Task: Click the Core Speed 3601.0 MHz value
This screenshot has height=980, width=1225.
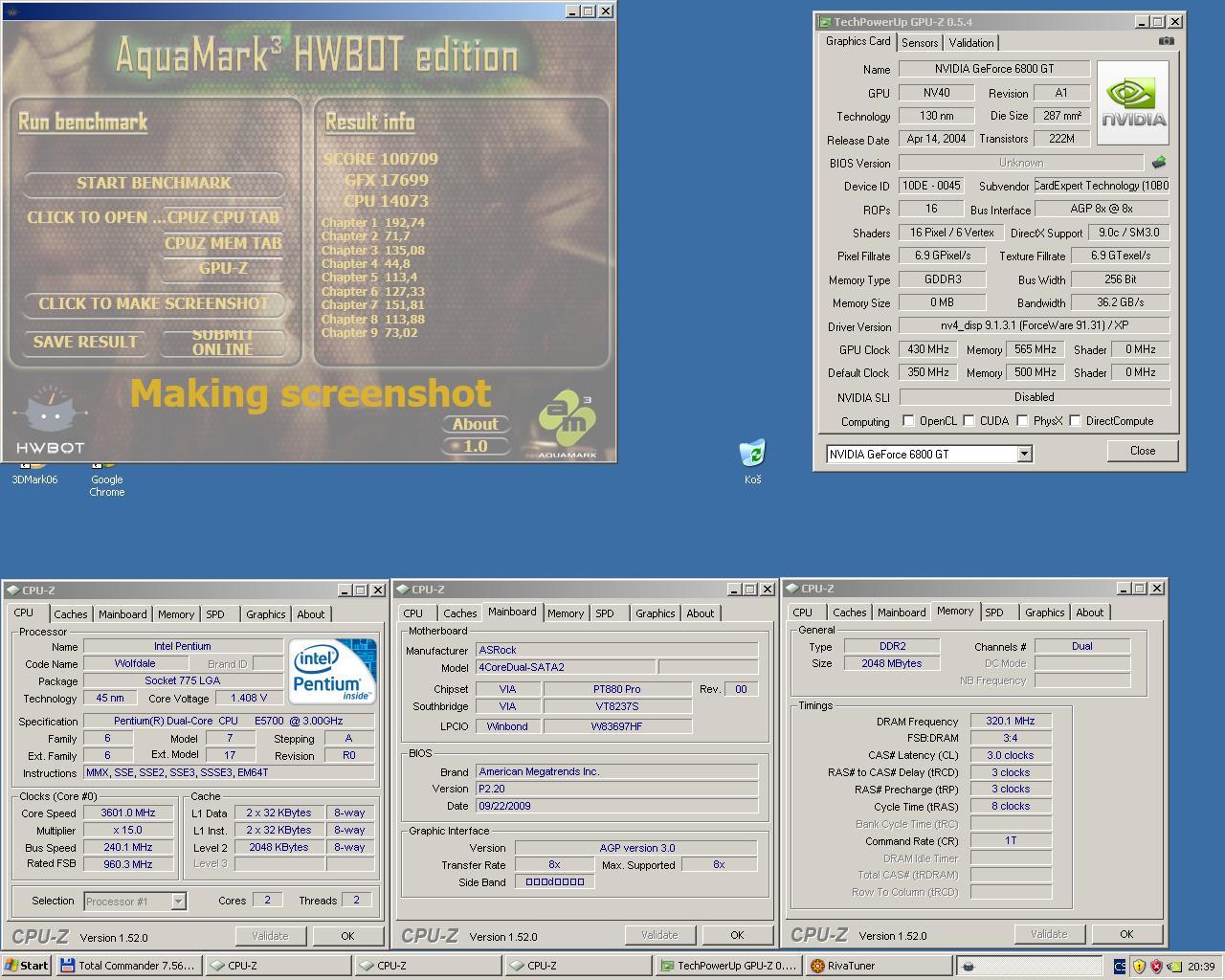Action: (x=127, y=813)
